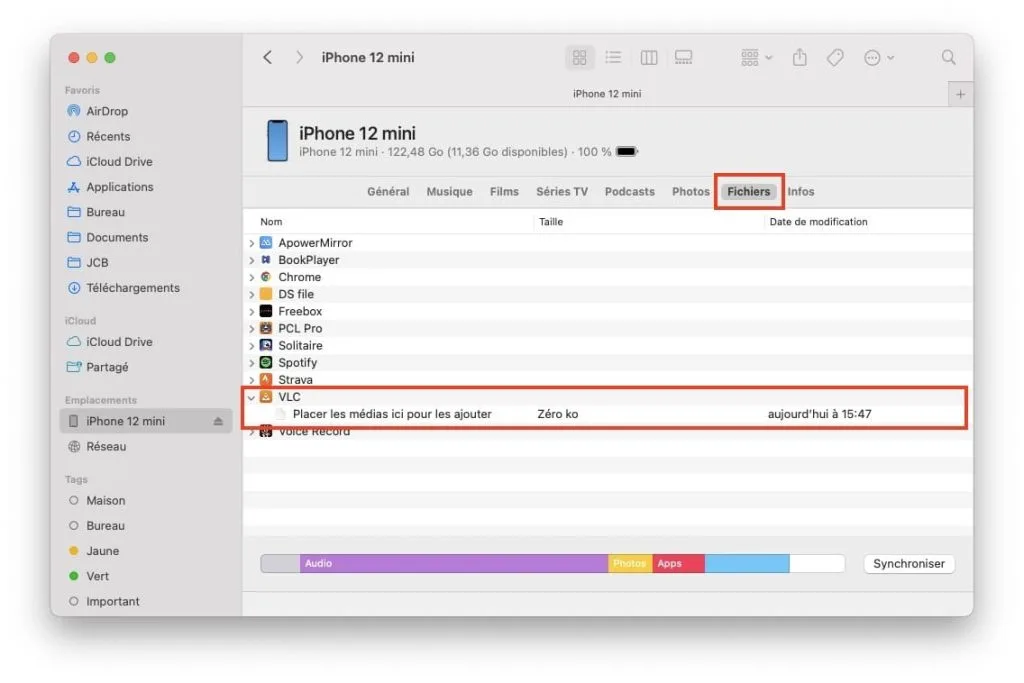Add a new tab with plus button

[960, 94]
